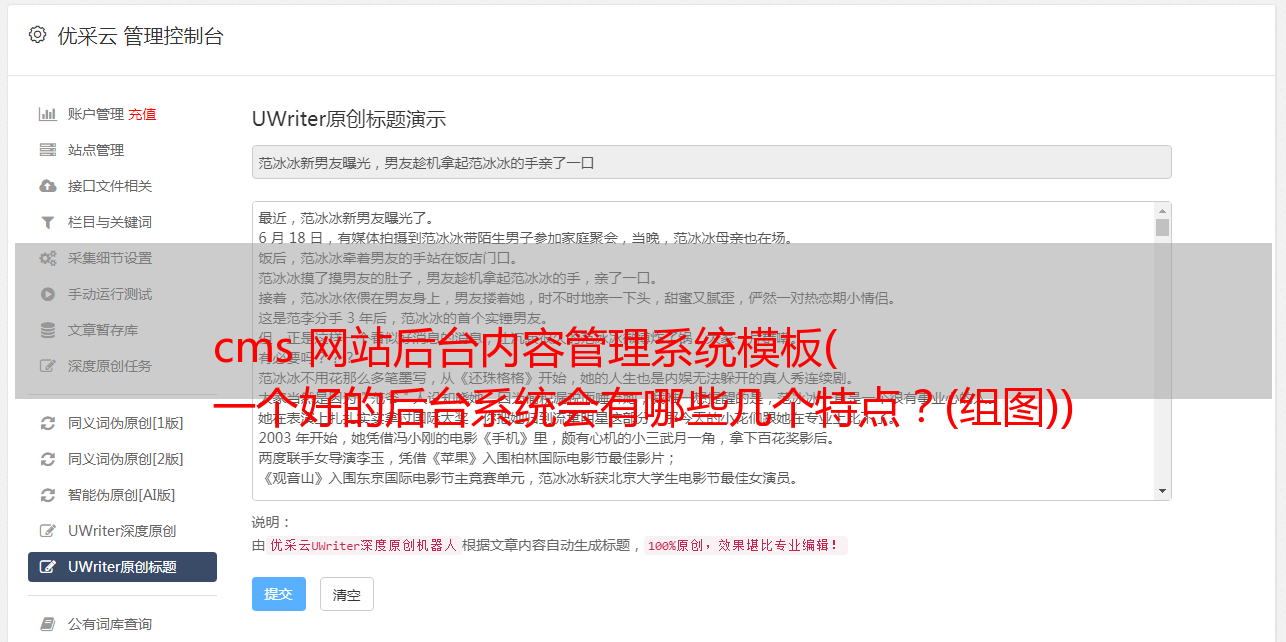Click the 手动运行测试 play icon
Screen dimensions: 1286x642
pyautogui.click(x=47, y=294)
